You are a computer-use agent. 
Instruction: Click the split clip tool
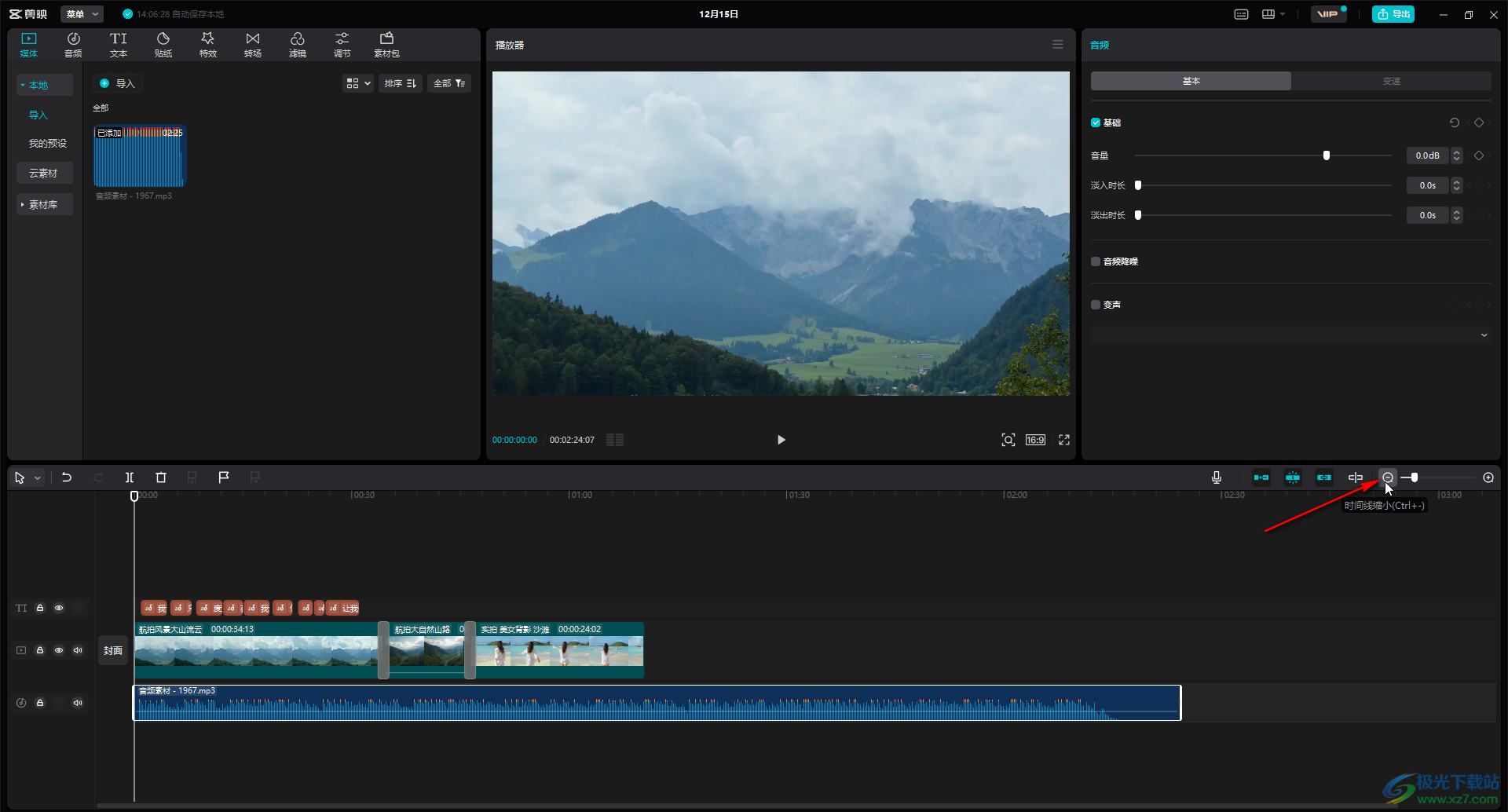click(x=130, y=477)
